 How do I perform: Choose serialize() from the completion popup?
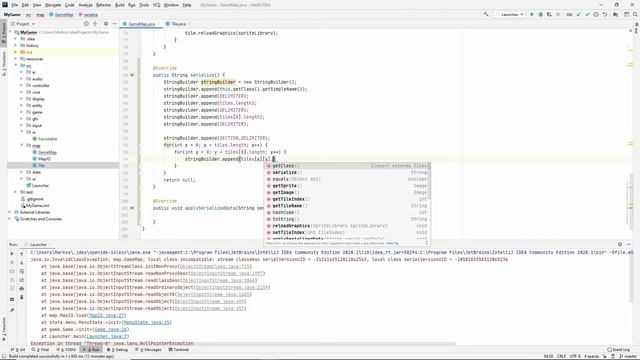(x=347, y=173)
